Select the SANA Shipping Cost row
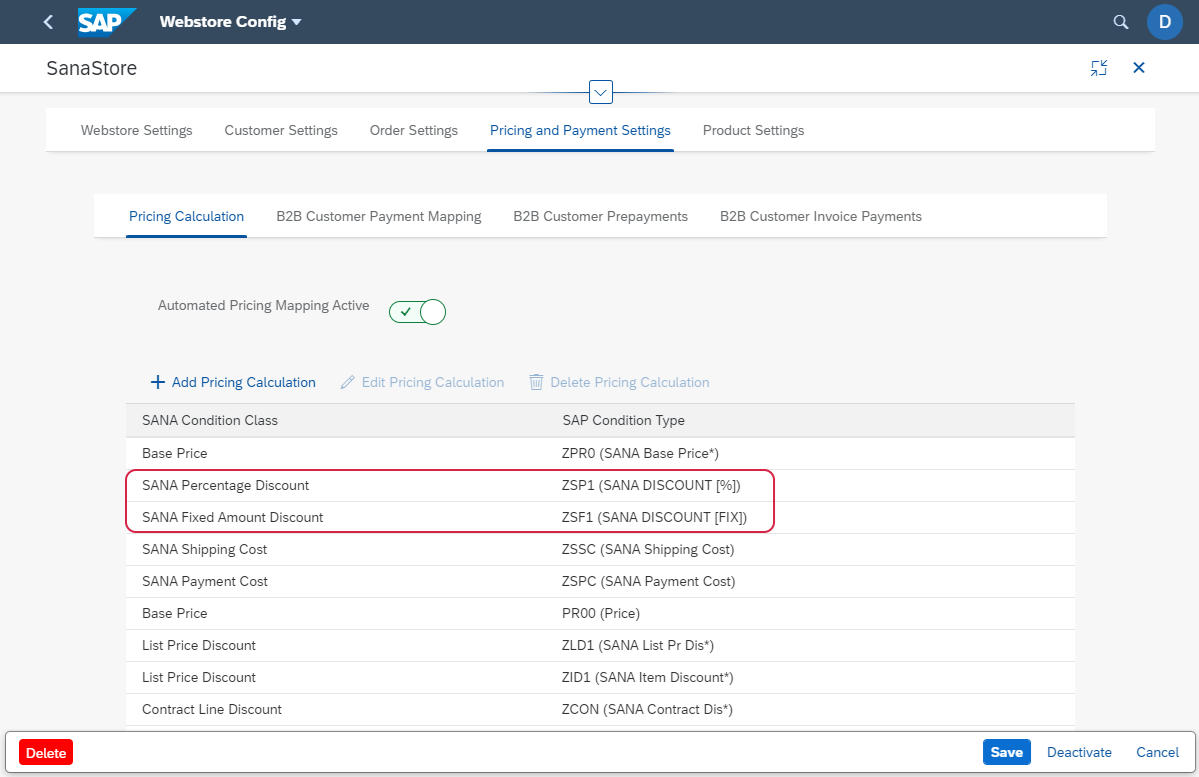1199x777 pixels. click(x=600, y=550)
